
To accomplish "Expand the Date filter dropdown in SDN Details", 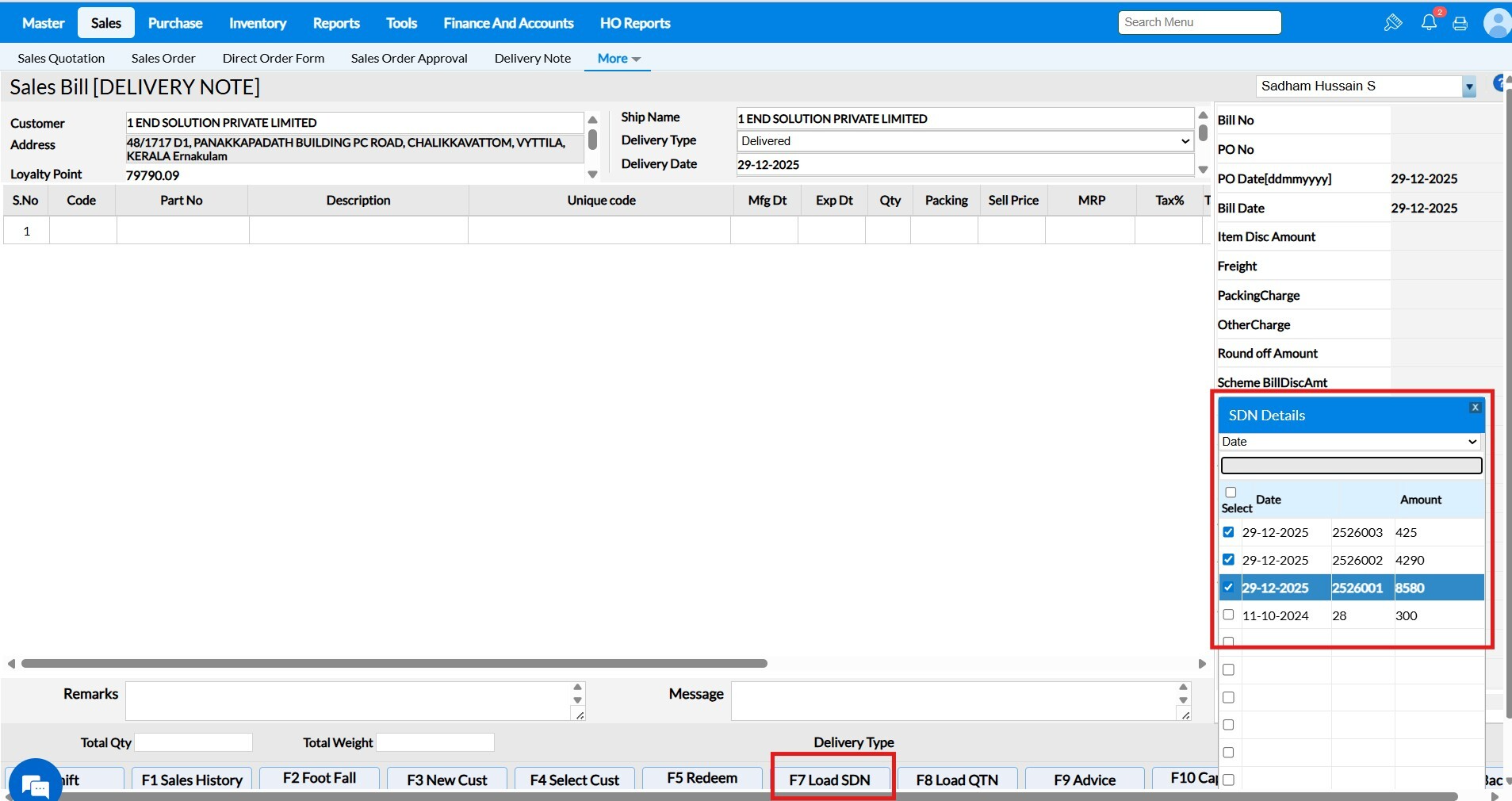I will coord(1349,442).
